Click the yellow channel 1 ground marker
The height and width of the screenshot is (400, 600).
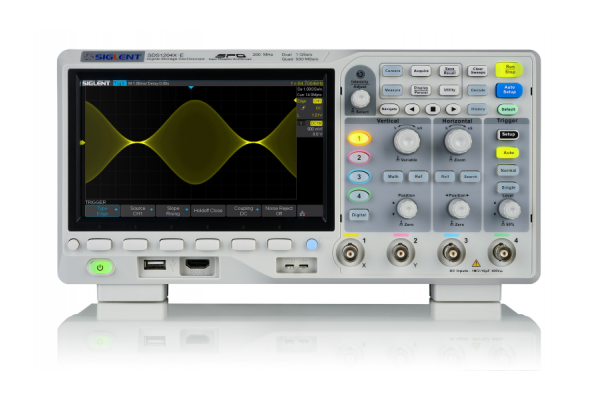coord(82,143)
